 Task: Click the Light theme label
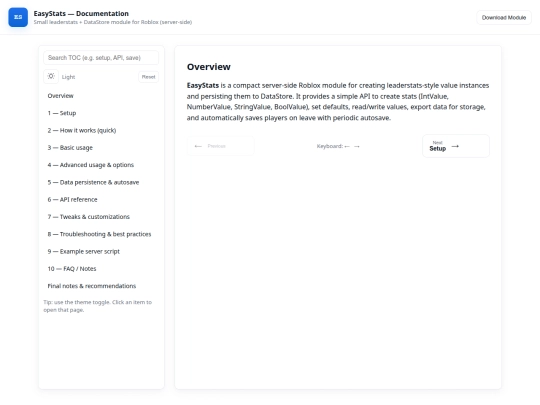coord(68,77)
